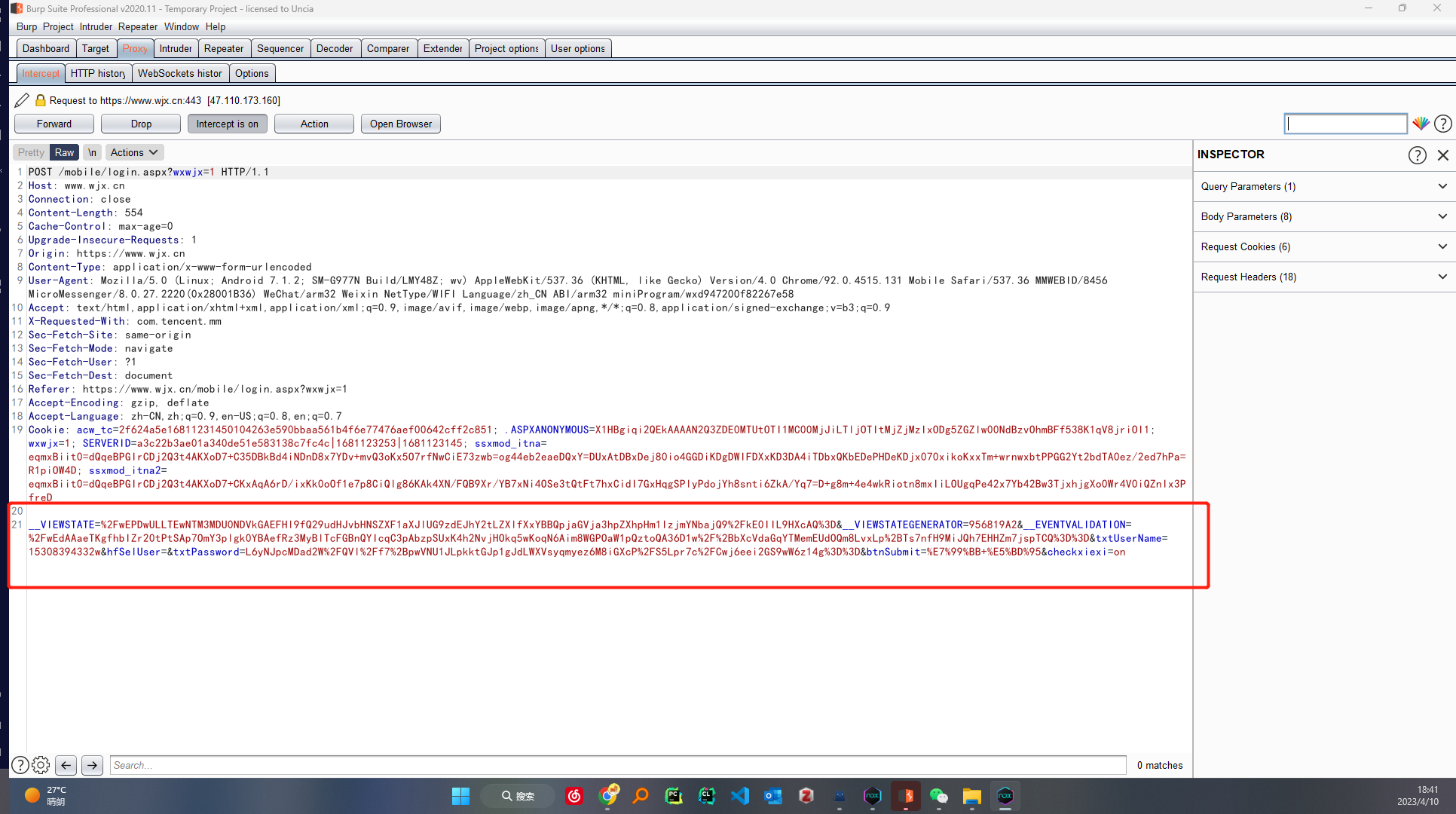Open Inspector help question mark icon
Image resolution: width=1456 pixels, height=814 pixels.
tap(1417, 155)
